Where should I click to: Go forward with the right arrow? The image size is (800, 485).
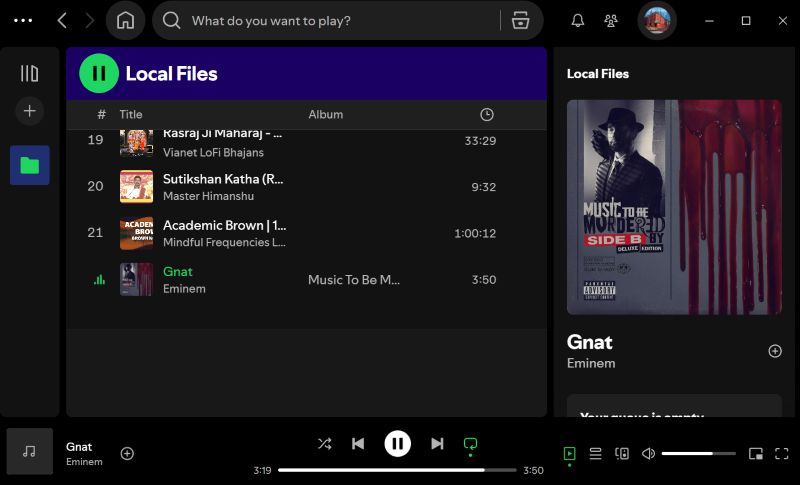tap(90, 20)
